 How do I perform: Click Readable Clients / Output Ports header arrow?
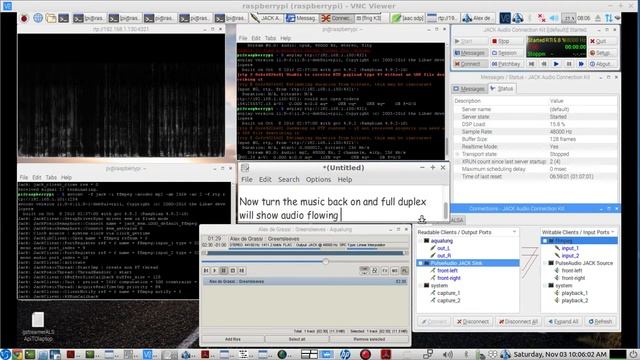pos(514,232)
